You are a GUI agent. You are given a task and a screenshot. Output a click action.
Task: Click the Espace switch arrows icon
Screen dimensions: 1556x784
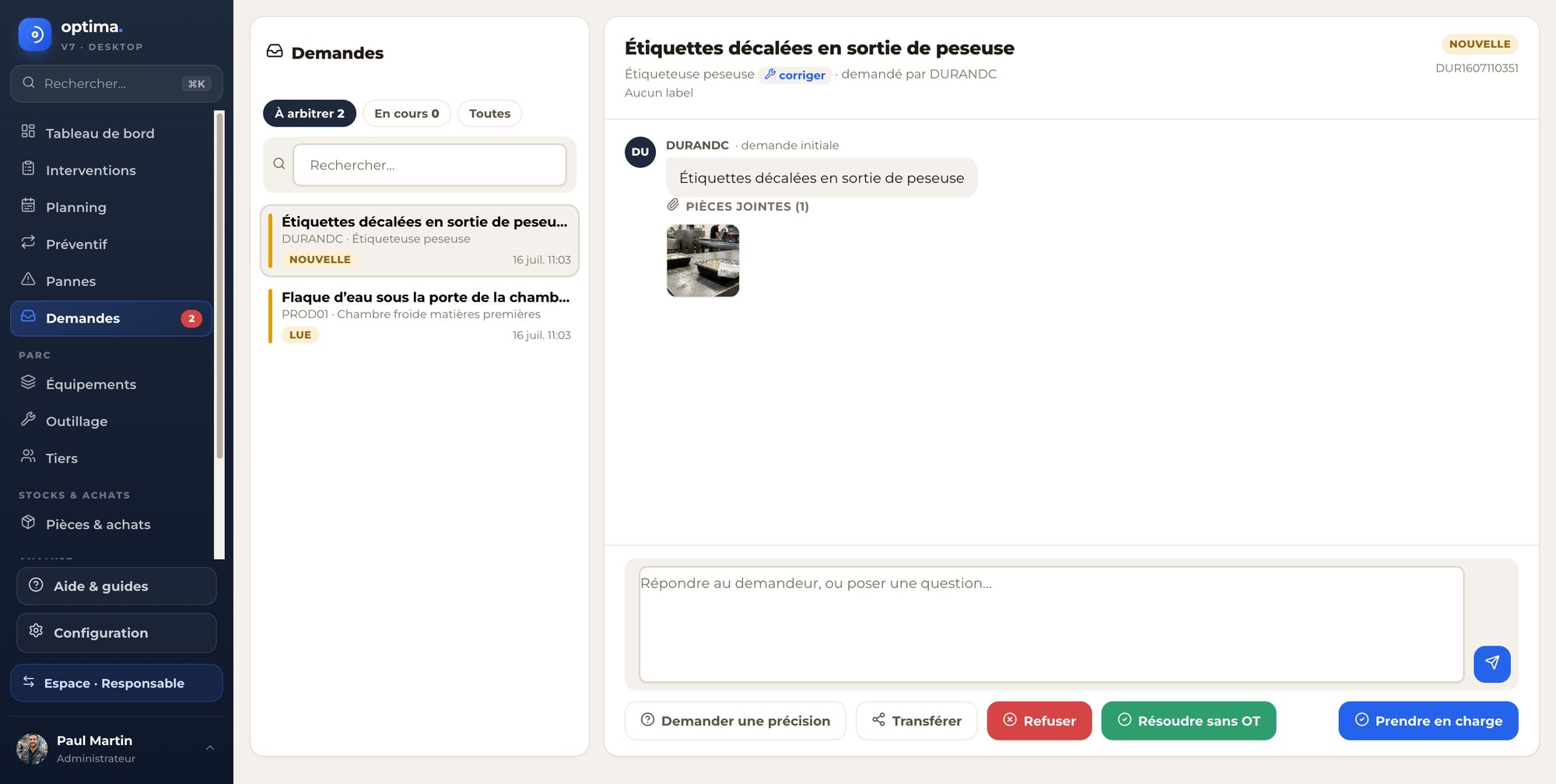pyautogui.click(x=29, y=682)
